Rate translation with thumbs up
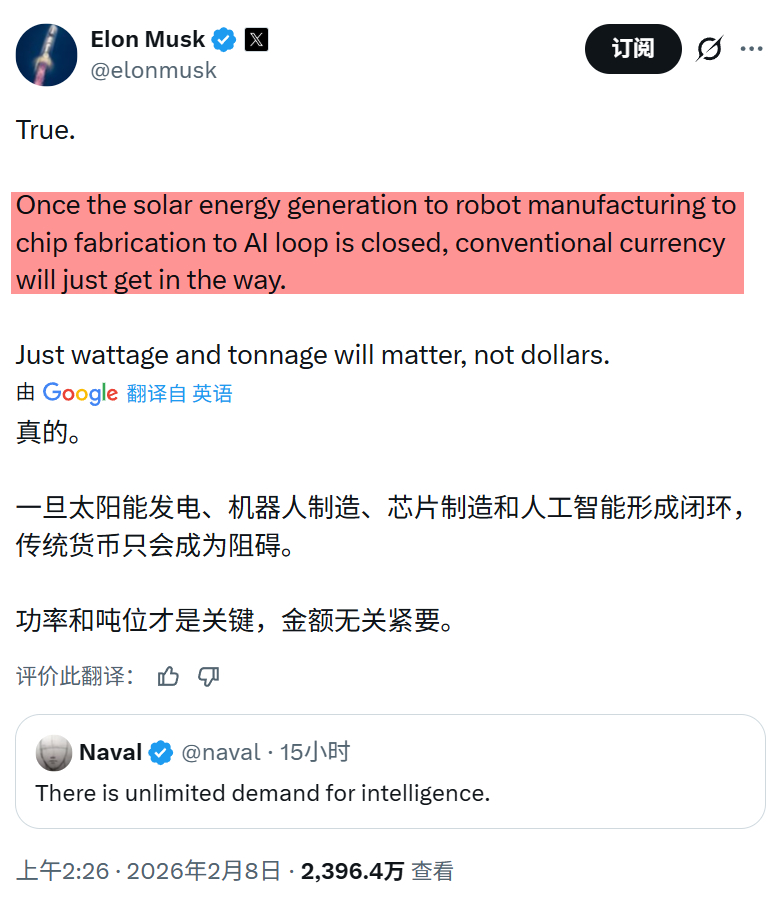Screen dimensions: 782x899 pos(168,677)
